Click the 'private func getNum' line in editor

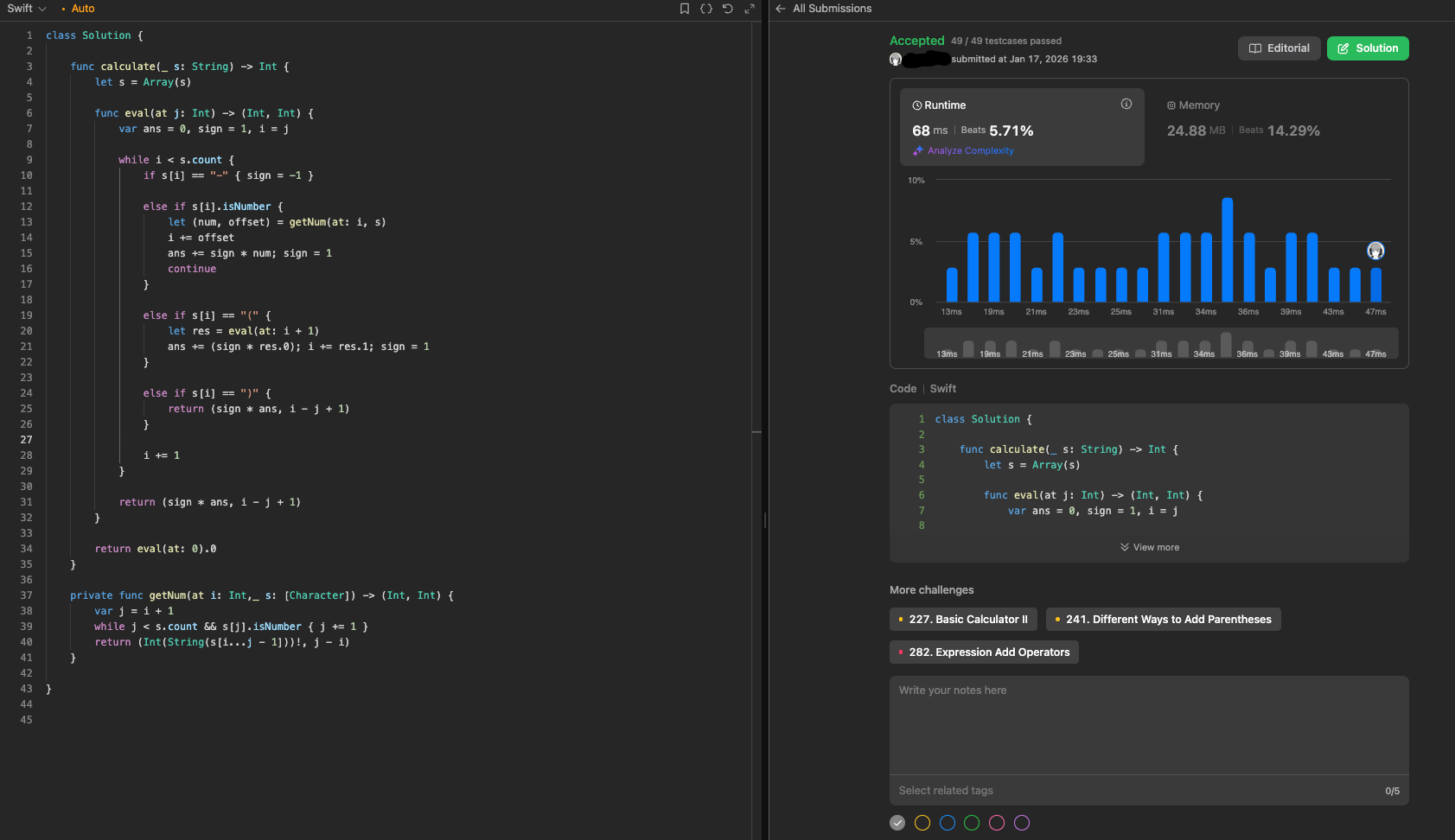pos(262,595)
